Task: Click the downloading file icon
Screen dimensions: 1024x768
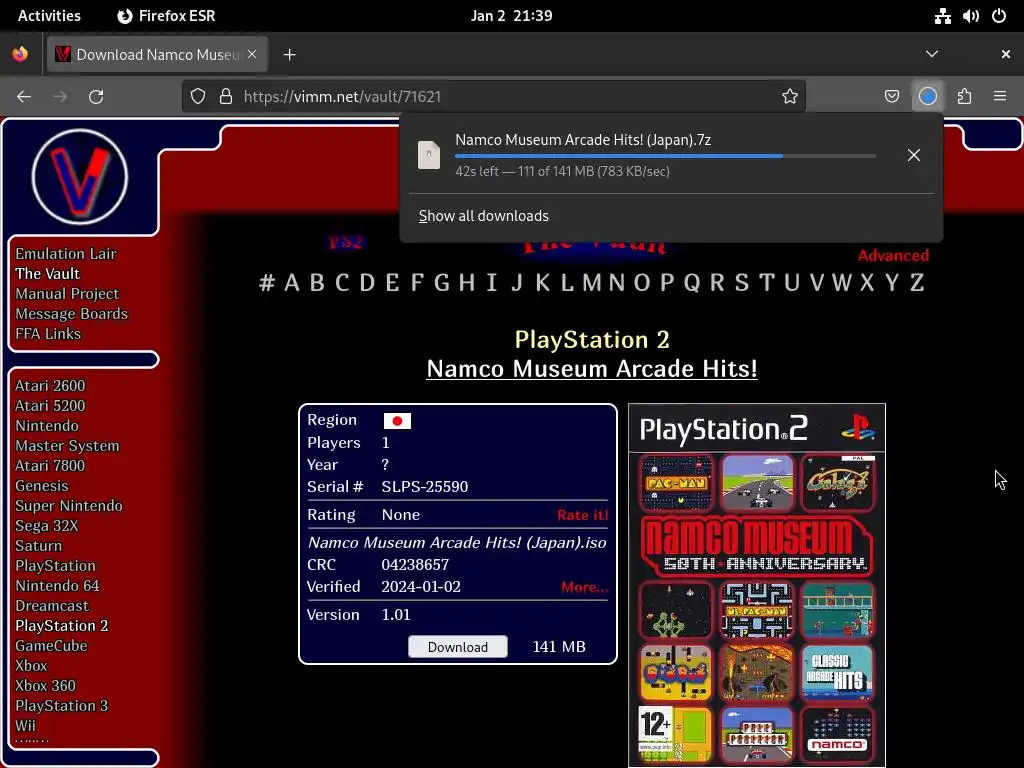Action: [x=429, y=155]
